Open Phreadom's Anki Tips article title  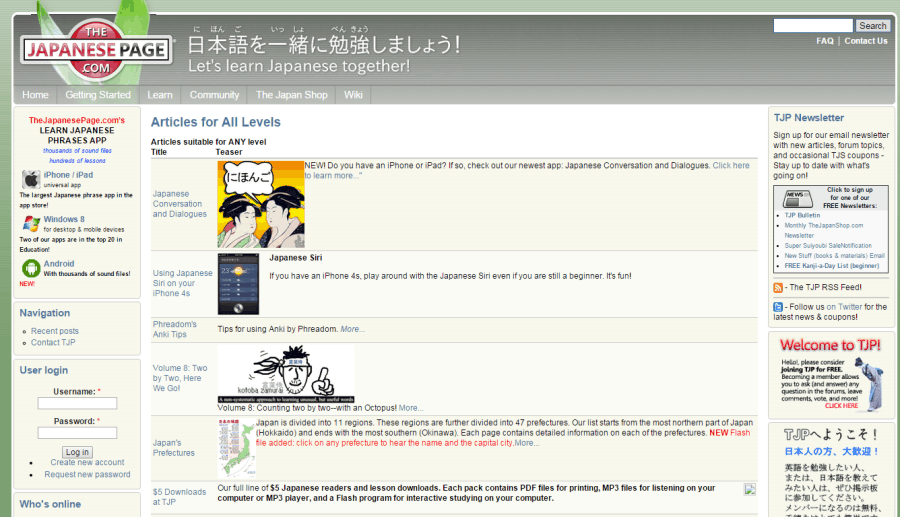pyautogui.click(x=174, y=329)
